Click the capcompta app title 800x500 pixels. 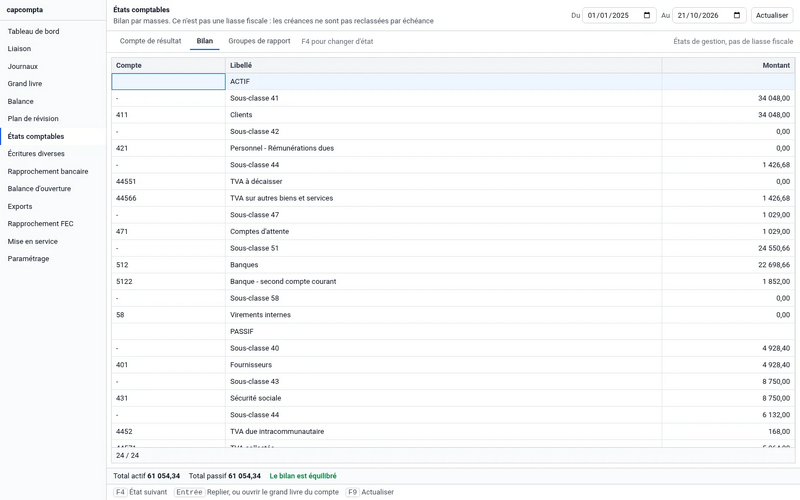click(x=24, y=10)
